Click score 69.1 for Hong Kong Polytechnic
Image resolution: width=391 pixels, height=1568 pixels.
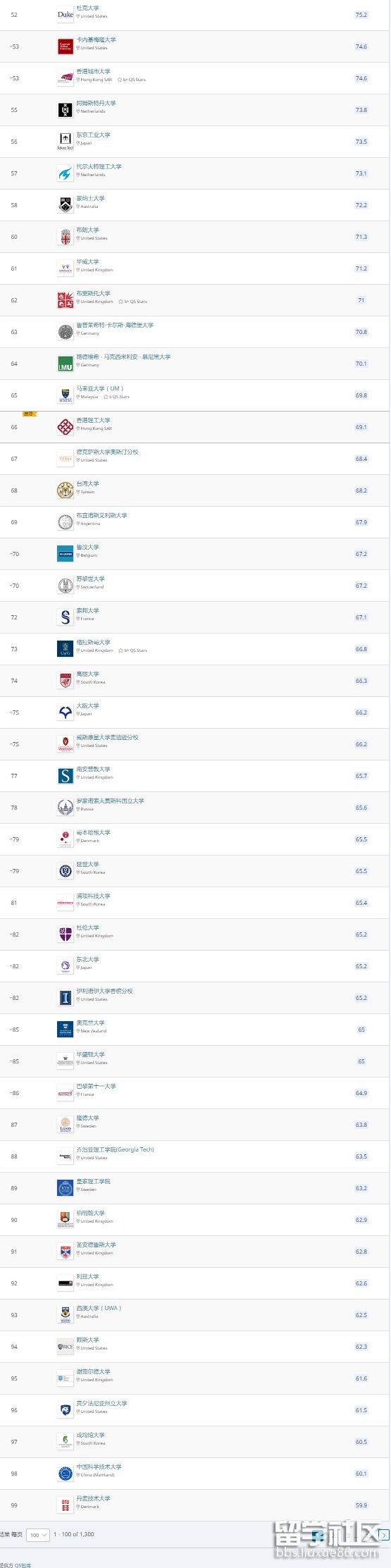click(361, 427)
